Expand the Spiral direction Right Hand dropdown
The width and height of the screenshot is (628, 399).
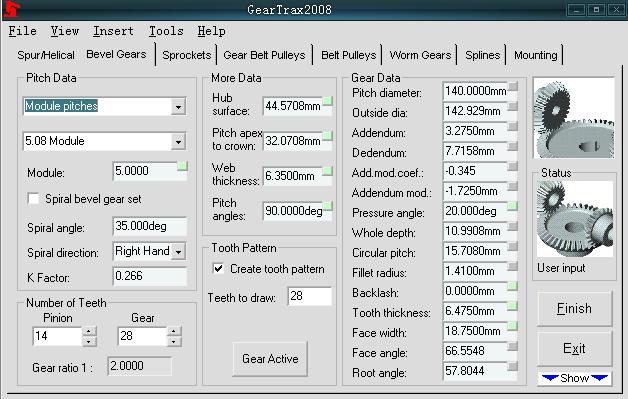tap(179, 252)
